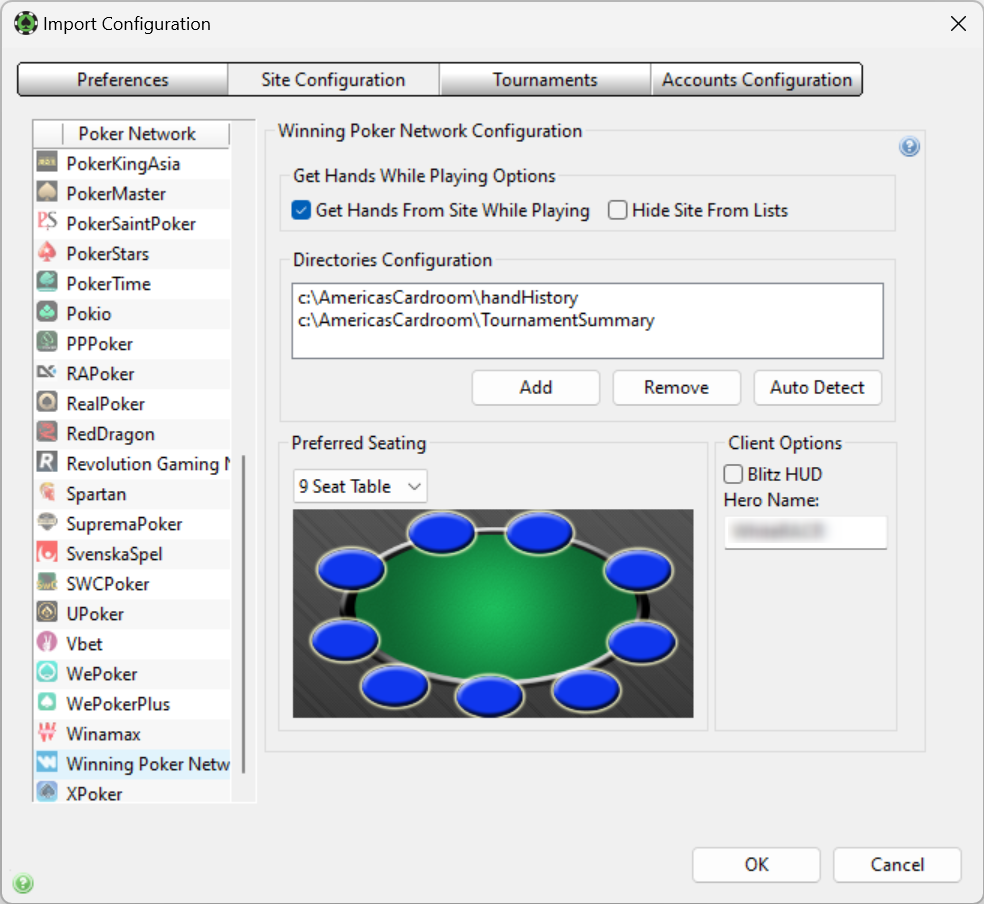Select WePokerPlus in the network list
984x904 pixels.
pos(133,703)
